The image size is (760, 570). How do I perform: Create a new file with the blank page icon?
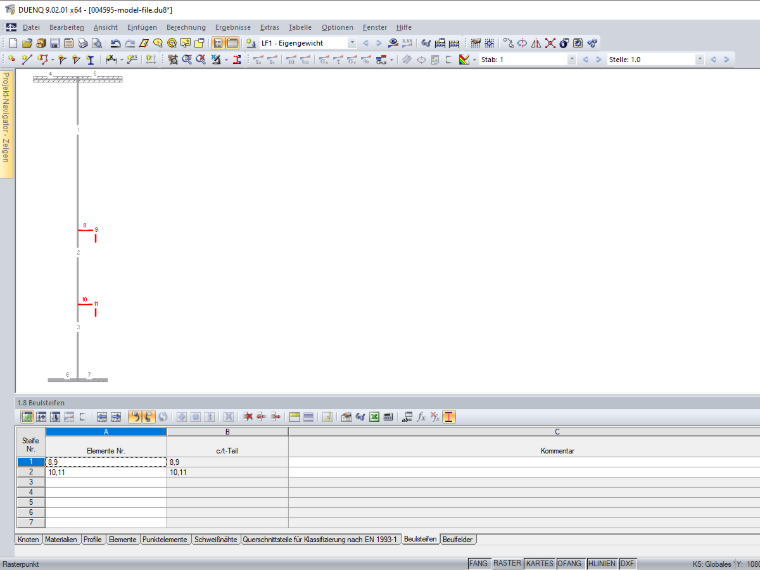pos(13,43)
